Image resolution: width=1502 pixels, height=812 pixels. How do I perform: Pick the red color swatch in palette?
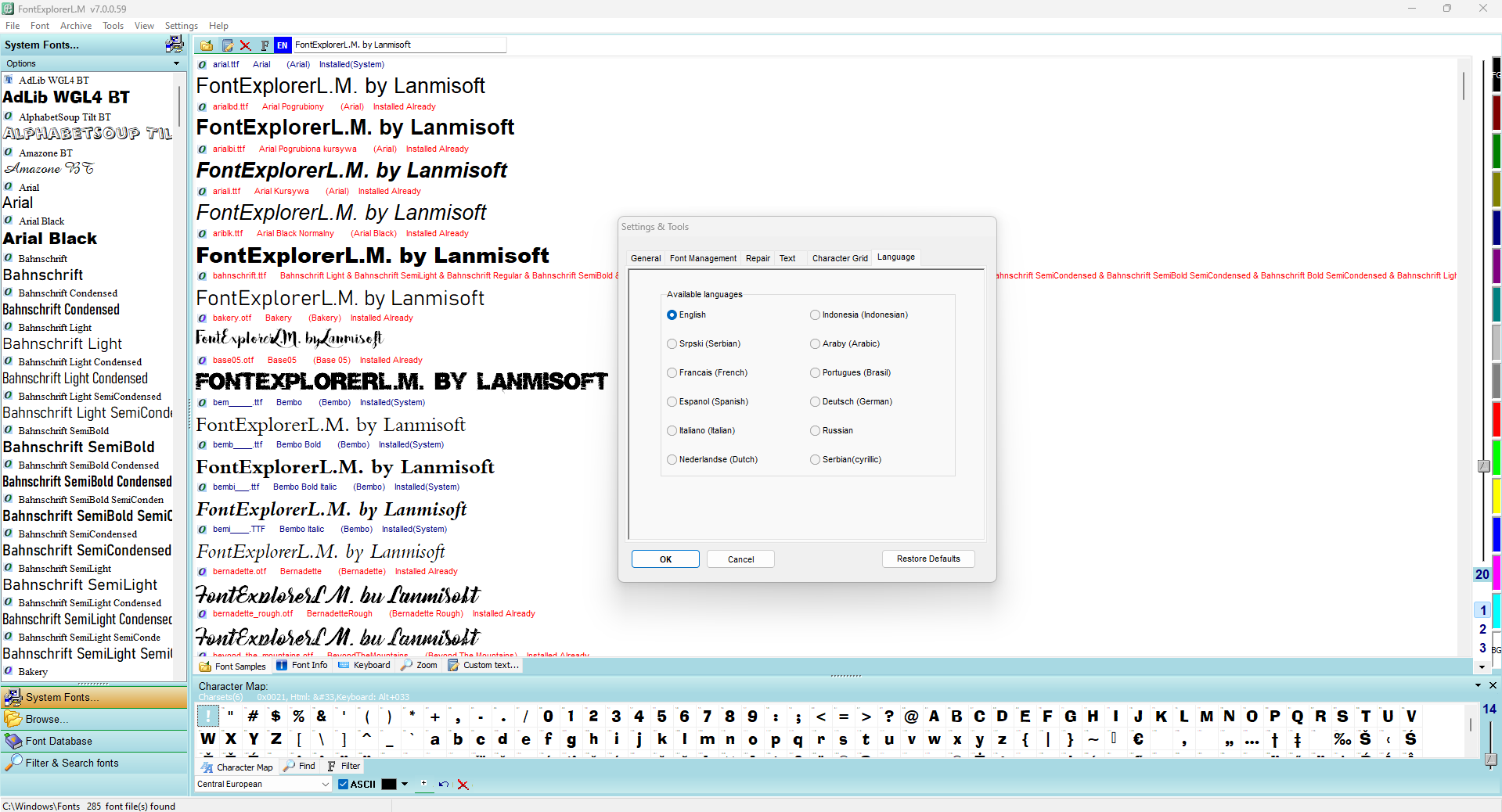coord(1497,419)
